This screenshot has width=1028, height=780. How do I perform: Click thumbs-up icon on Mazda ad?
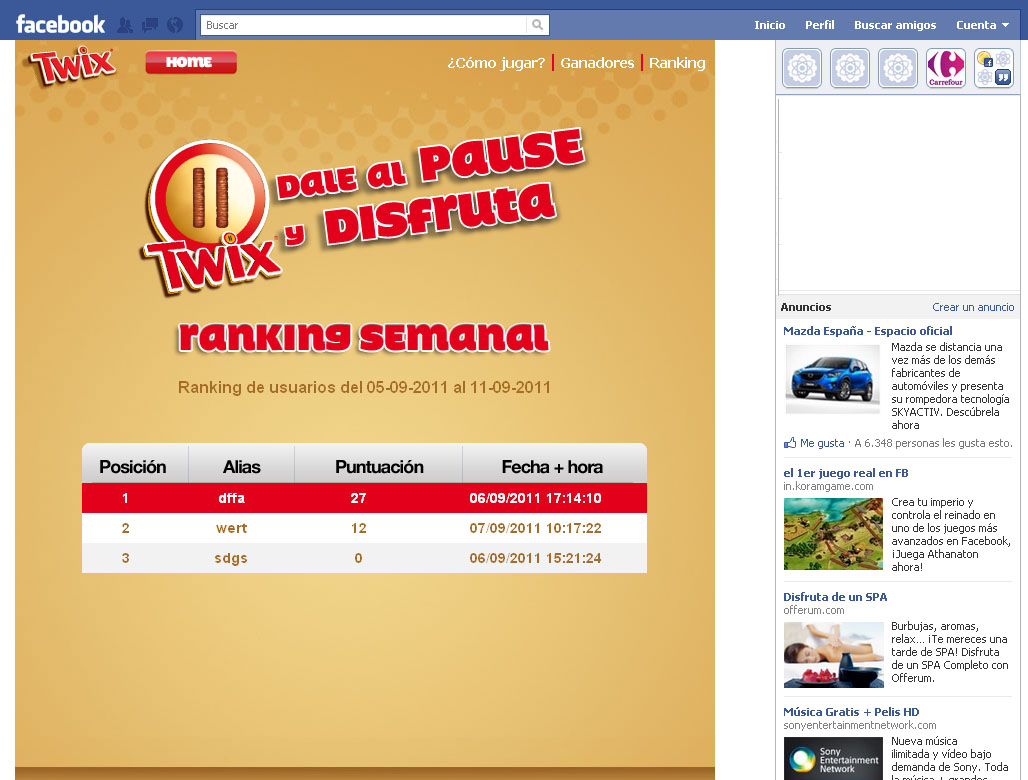(790, 443)
